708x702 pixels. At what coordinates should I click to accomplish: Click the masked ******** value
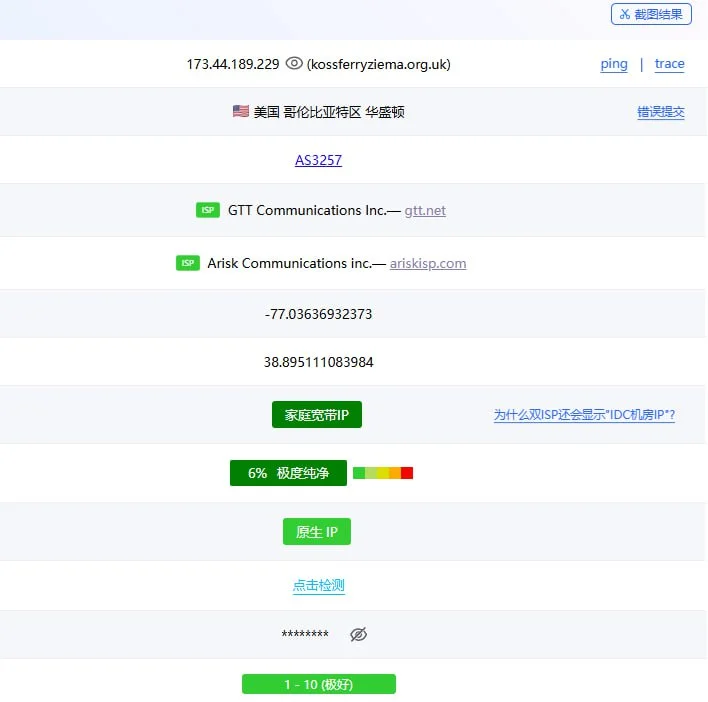coord(305,634)
